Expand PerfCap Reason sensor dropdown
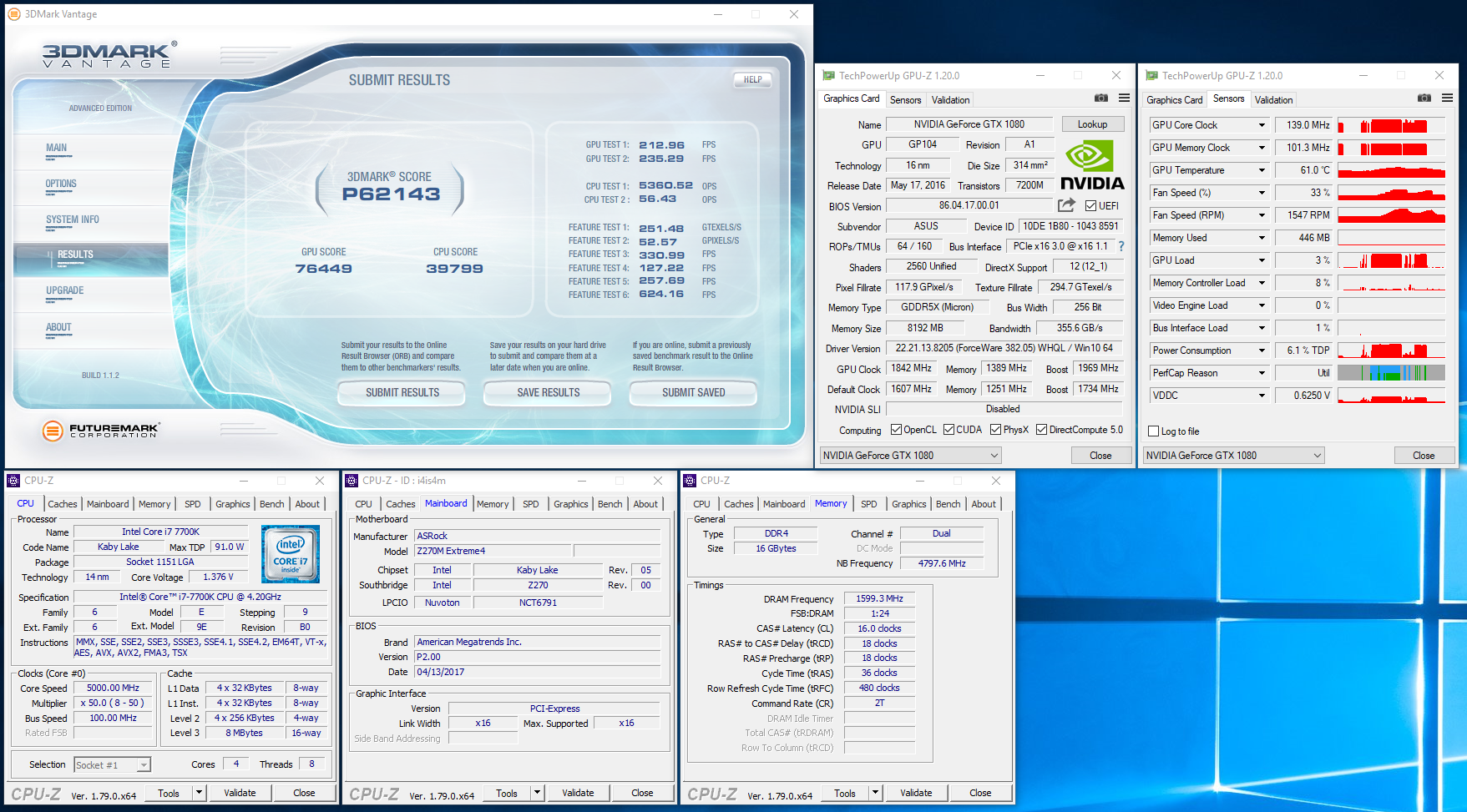1467x812 pixels. point(1262,373)
